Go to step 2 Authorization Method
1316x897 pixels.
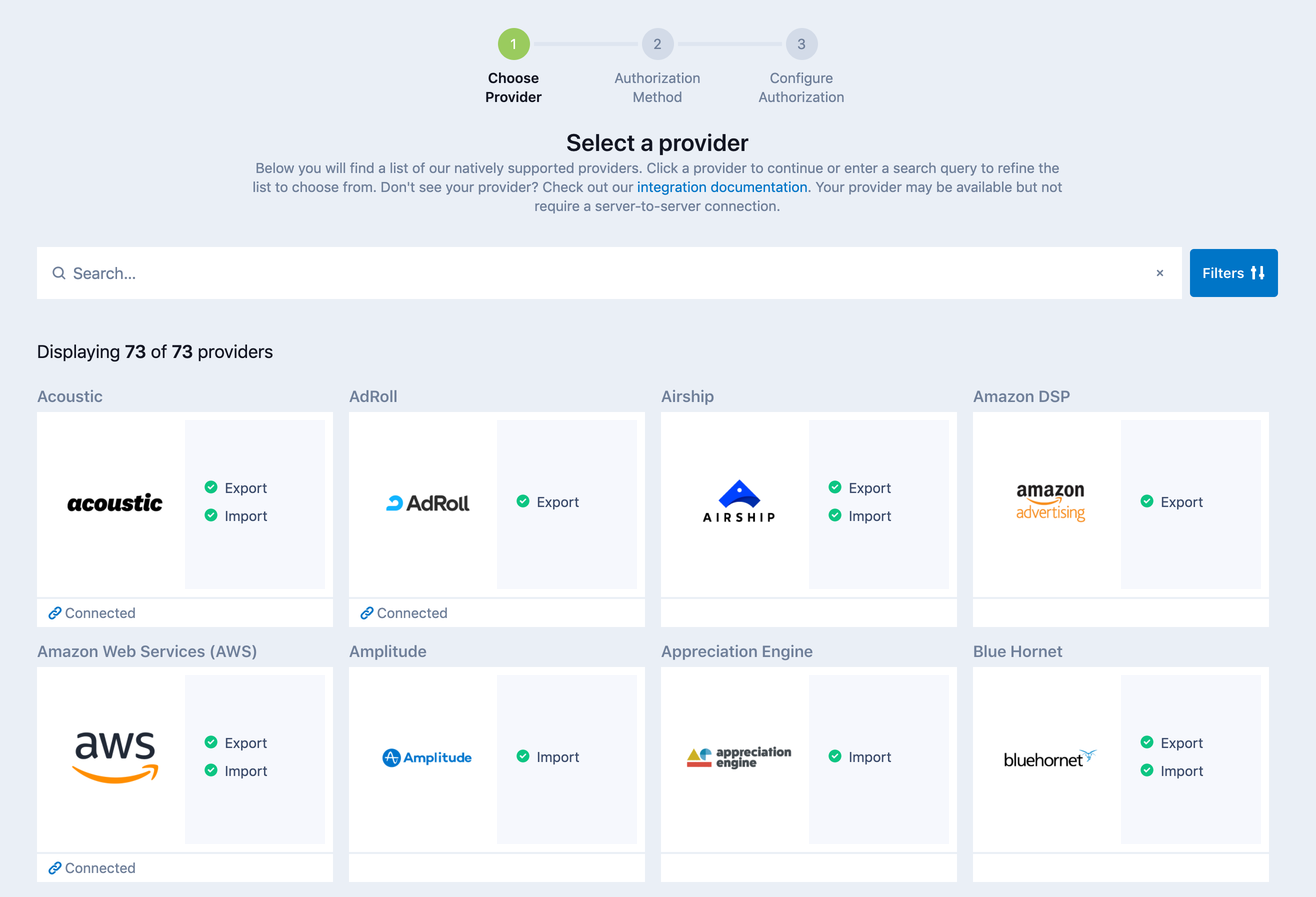657,44
